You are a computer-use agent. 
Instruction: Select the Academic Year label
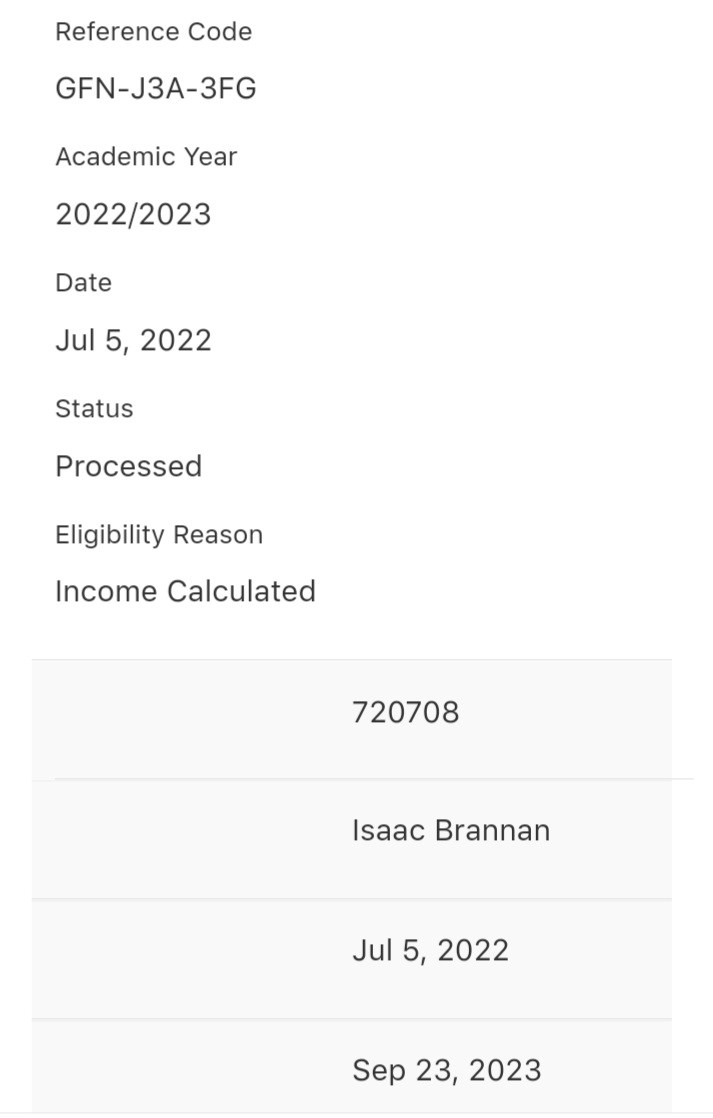point(146,157)
